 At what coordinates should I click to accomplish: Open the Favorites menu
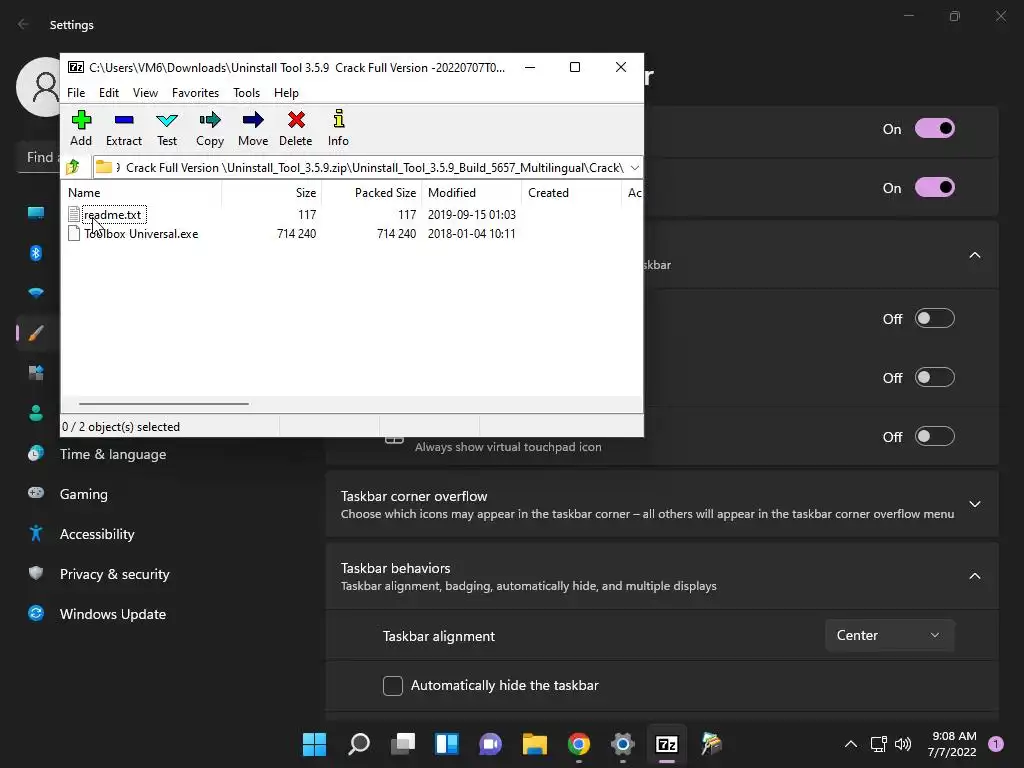coord(195,93)
